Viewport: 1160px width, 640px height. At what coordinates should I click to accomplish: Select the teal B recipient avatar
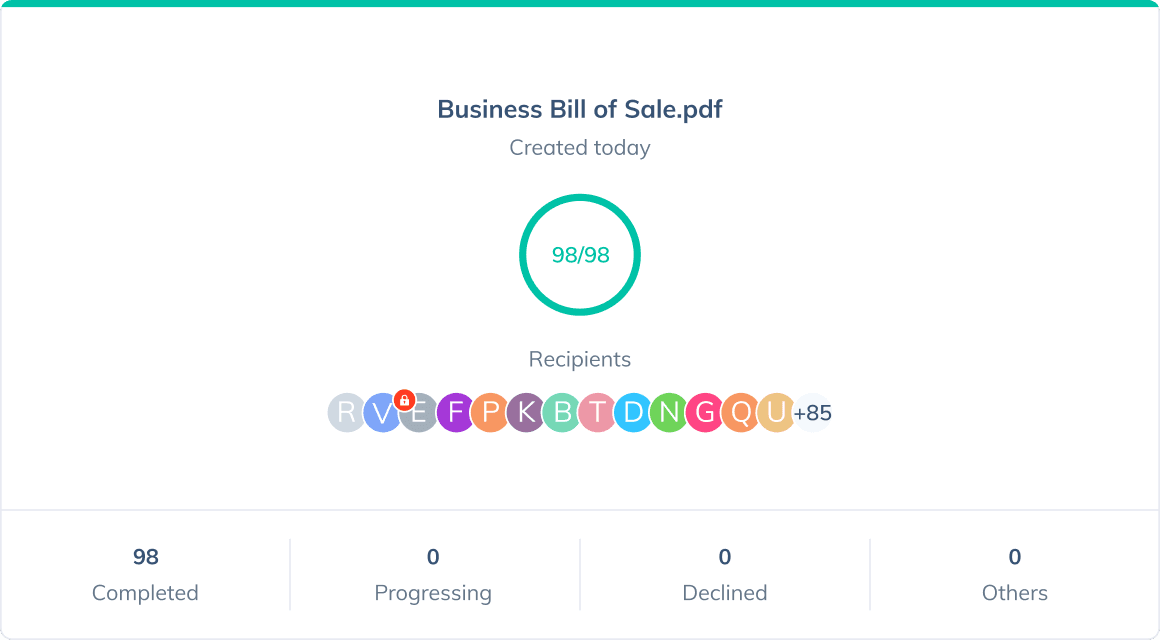pos(562,412)
